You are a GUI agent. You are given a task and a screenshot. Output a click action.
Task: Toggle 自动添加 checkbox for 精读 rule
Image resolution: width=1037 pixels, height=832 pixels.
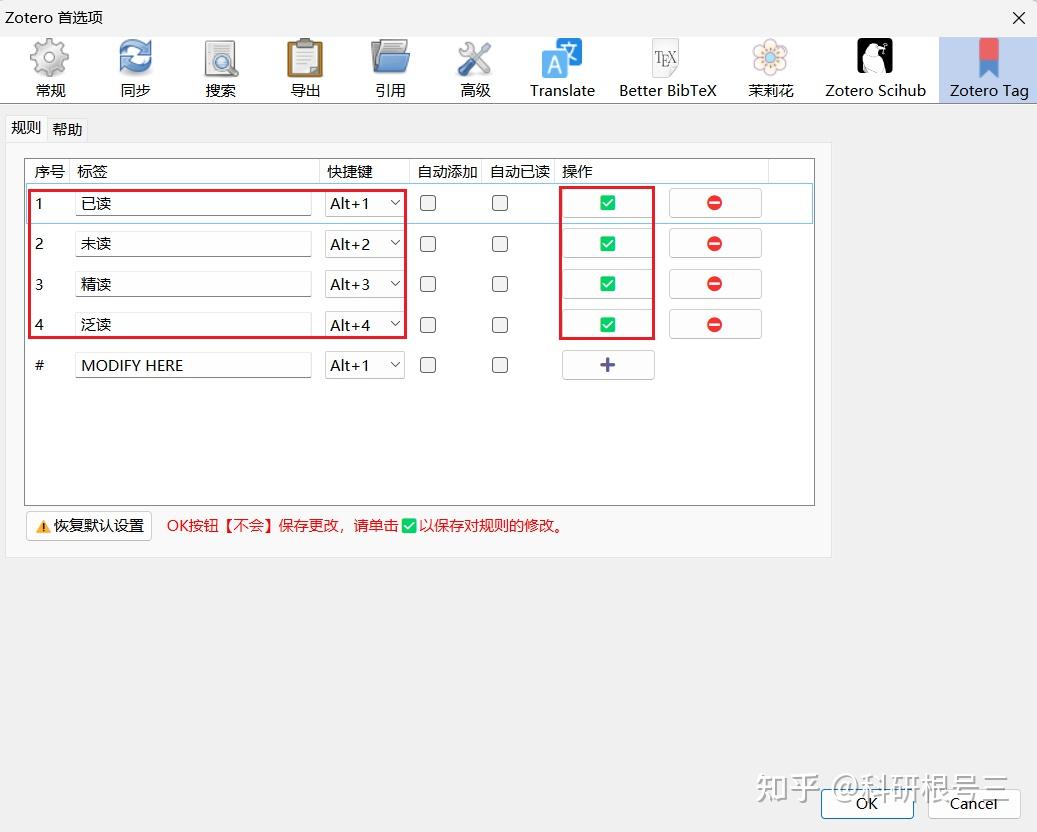point(428,284)
